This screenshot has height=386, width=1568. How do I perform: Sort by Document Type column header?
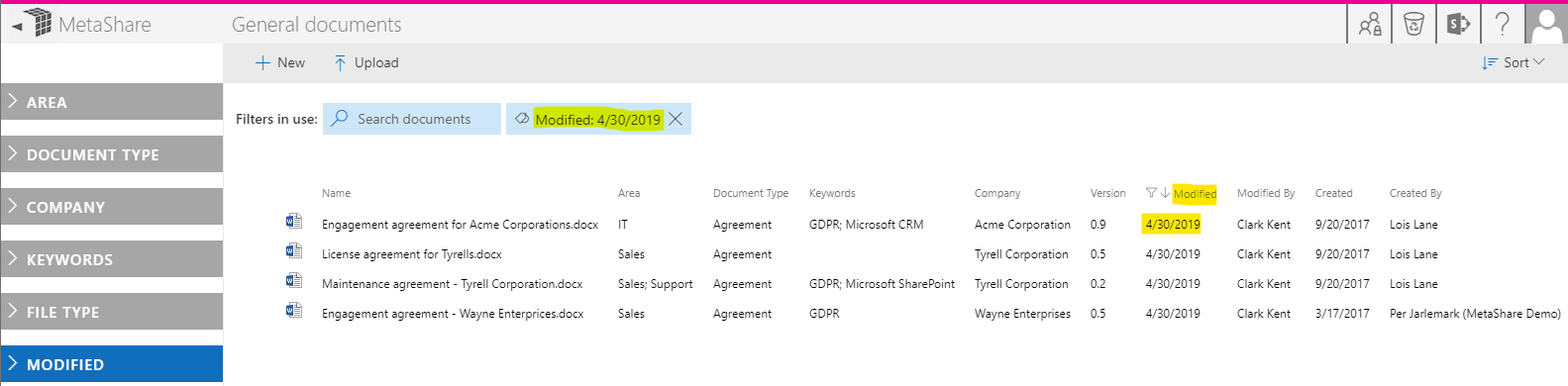751,193
